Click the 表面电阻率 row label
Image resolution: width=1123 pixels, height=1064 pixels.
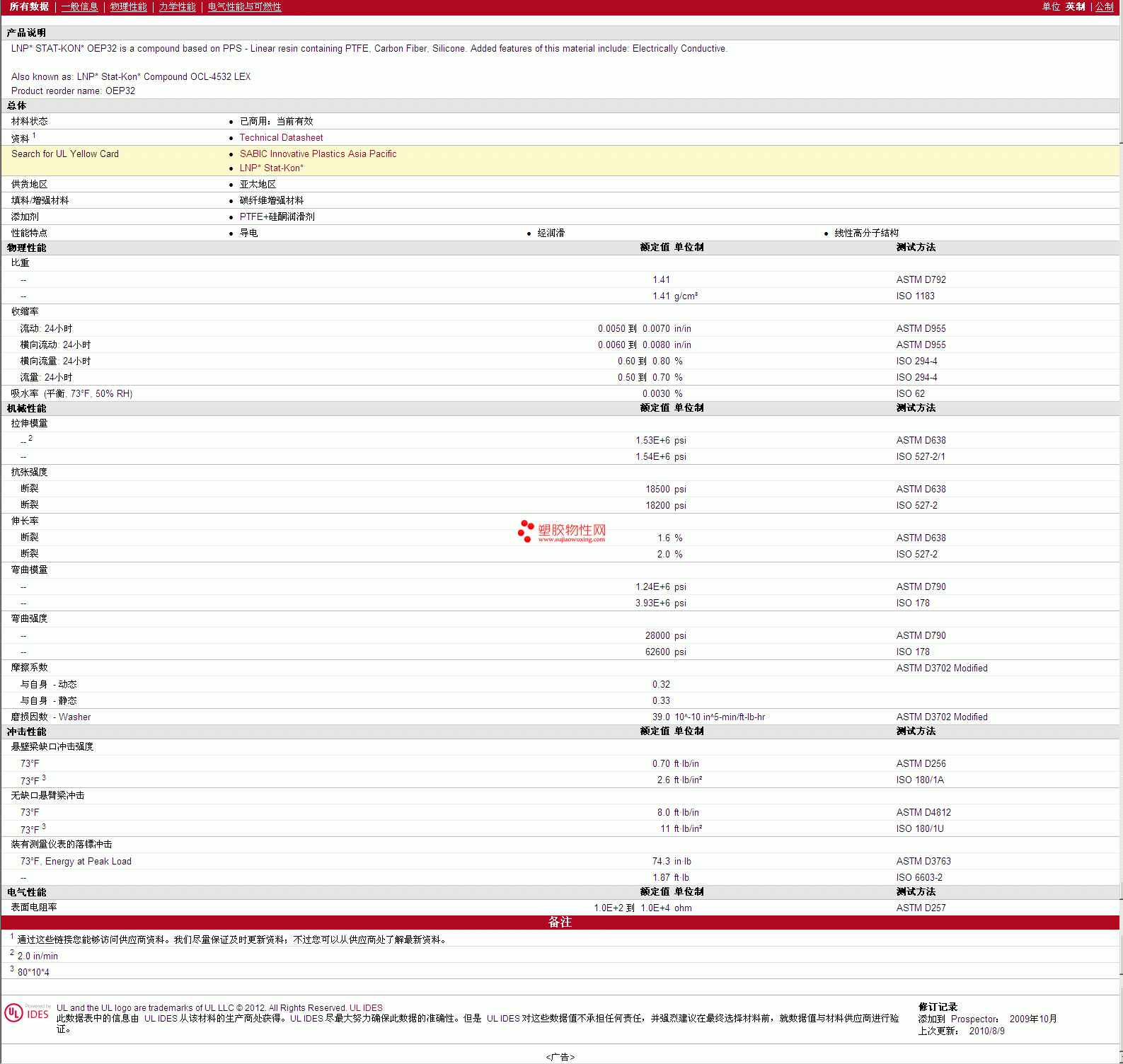(x=34, y=908)
